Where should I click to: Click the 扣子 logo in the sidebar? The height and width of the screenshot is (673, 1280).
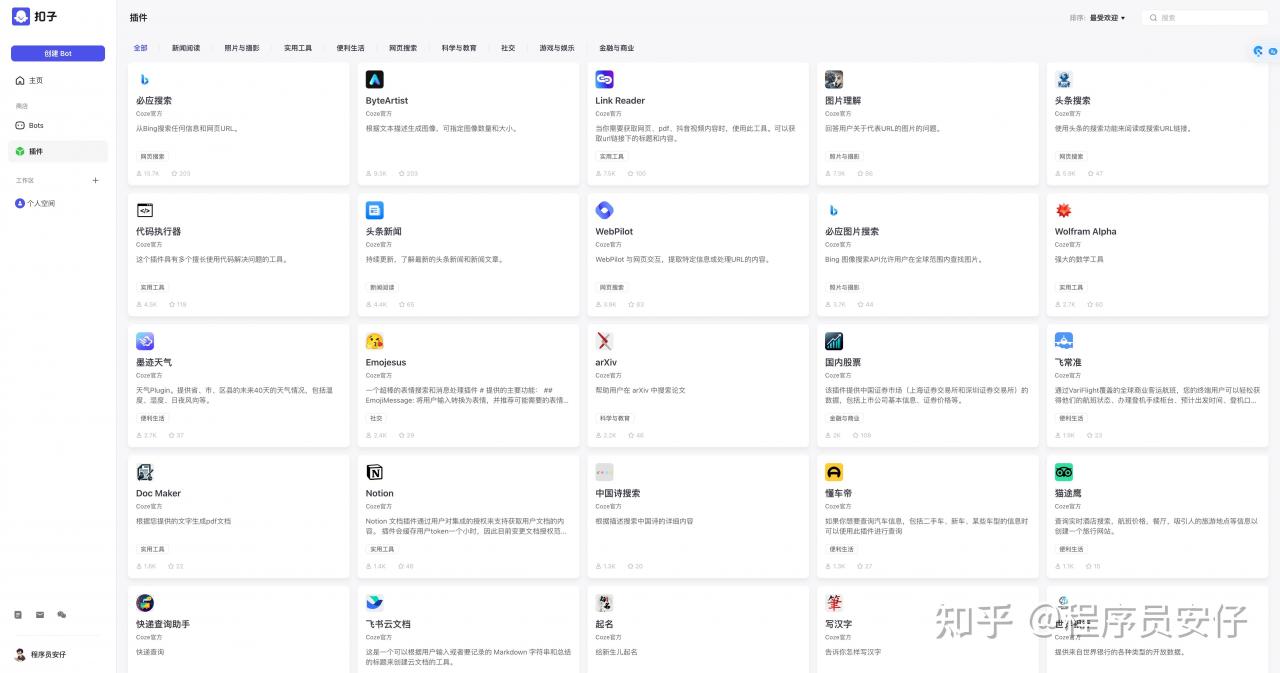point(21,16)
